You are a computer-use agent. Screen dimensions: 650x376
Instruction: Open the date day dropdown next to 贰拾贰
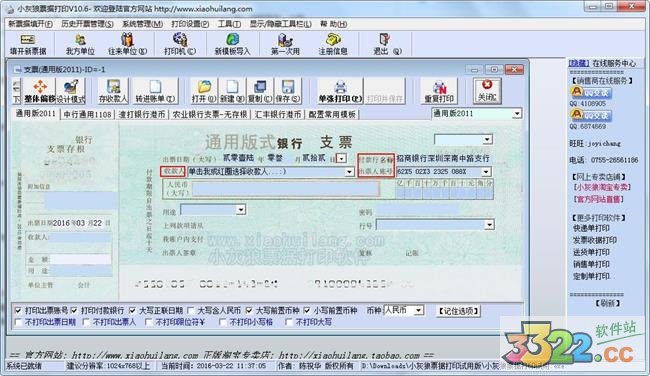pyautogui.click(x=341, y=158)
